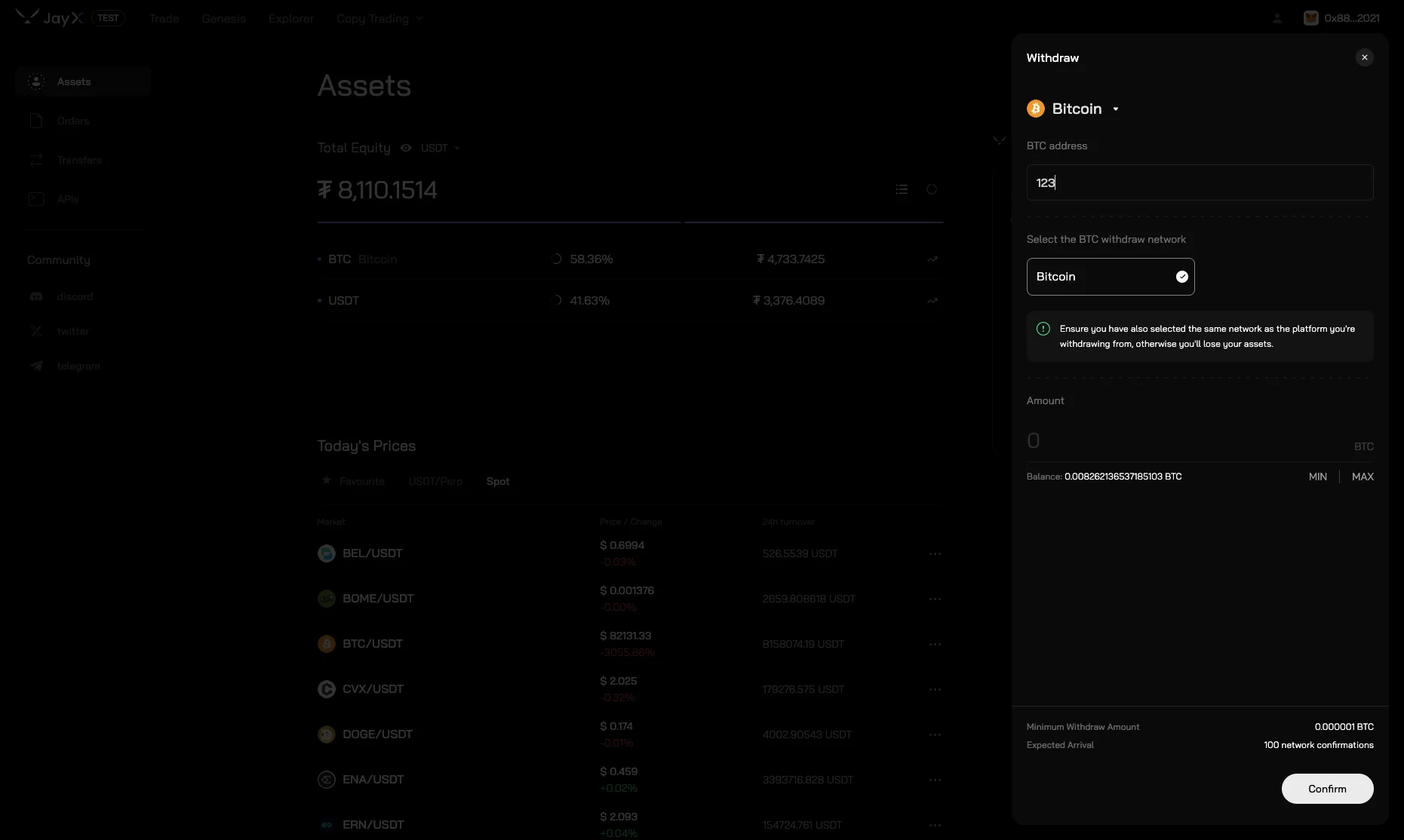This screenshot has height=840, width=1404.
Task: Toggle the Favourite markets star filter
Action: tap(327, 481)
